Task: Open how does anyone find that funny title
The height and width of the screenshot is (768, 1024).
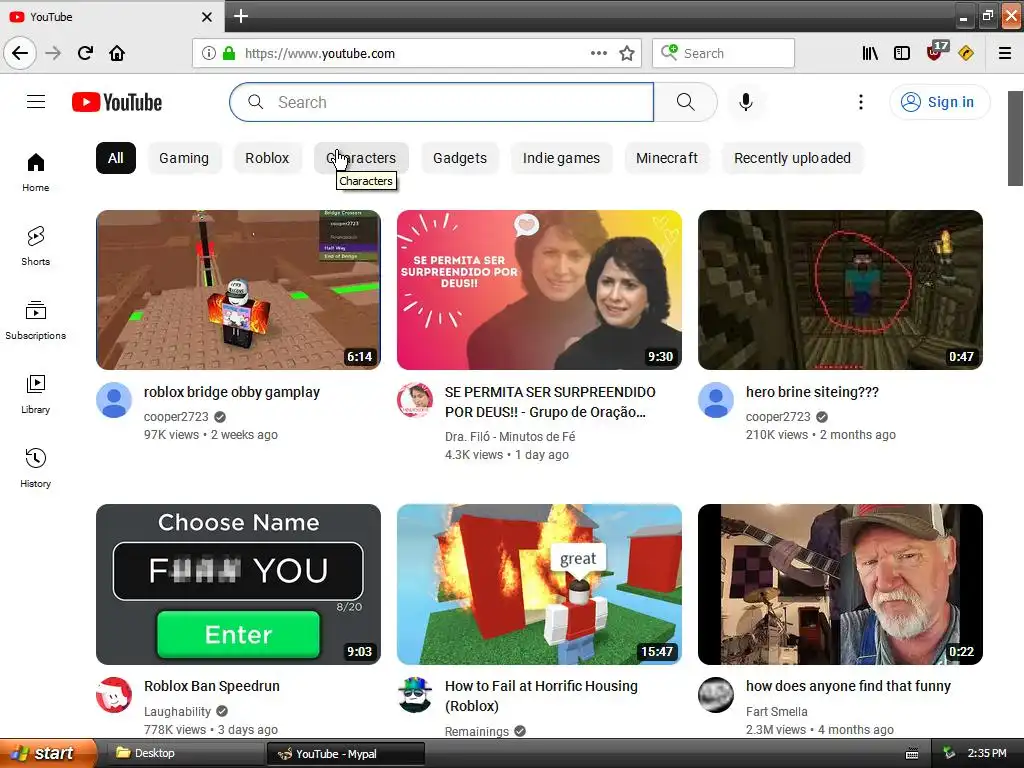Action: pos(848,686)
